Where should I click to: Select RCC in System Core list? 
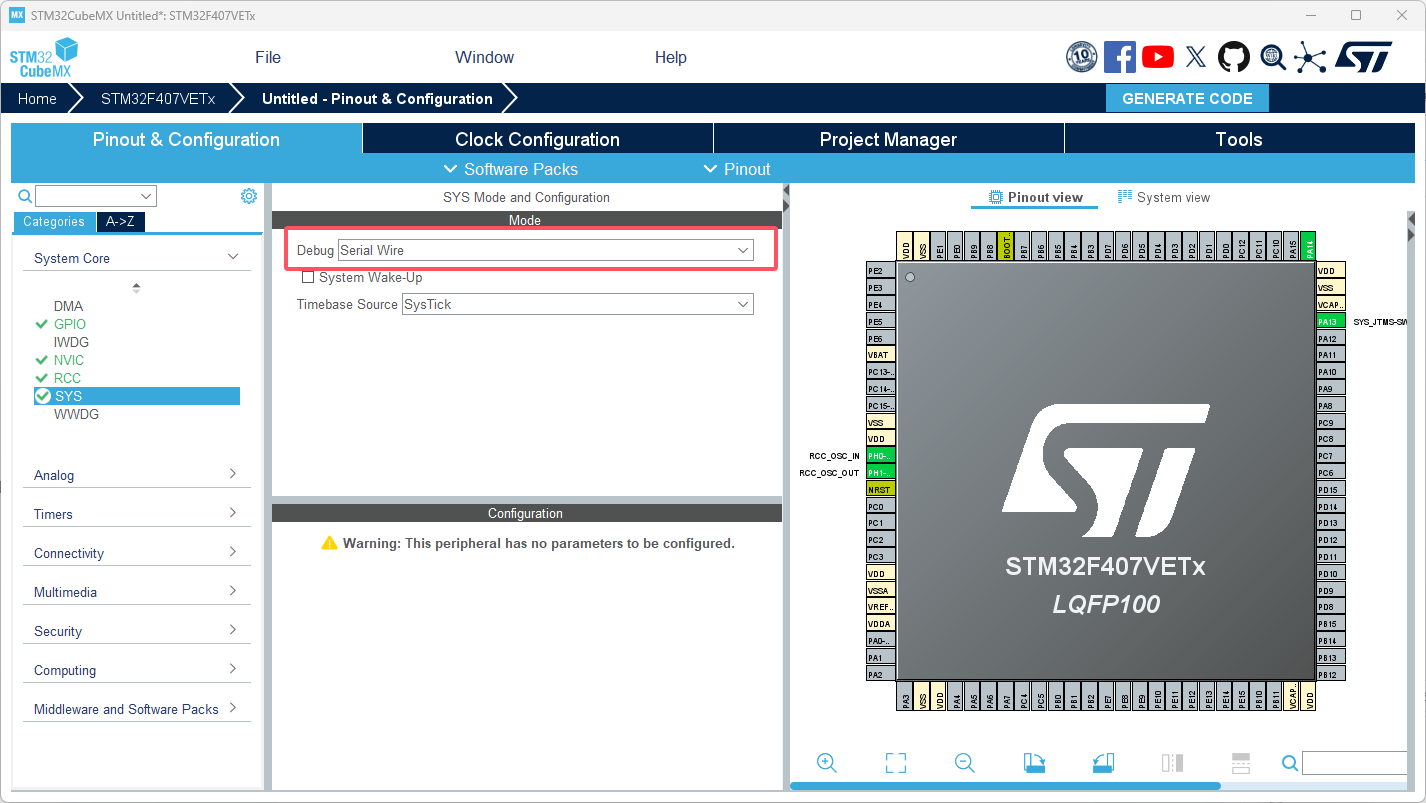click(67, 378)
